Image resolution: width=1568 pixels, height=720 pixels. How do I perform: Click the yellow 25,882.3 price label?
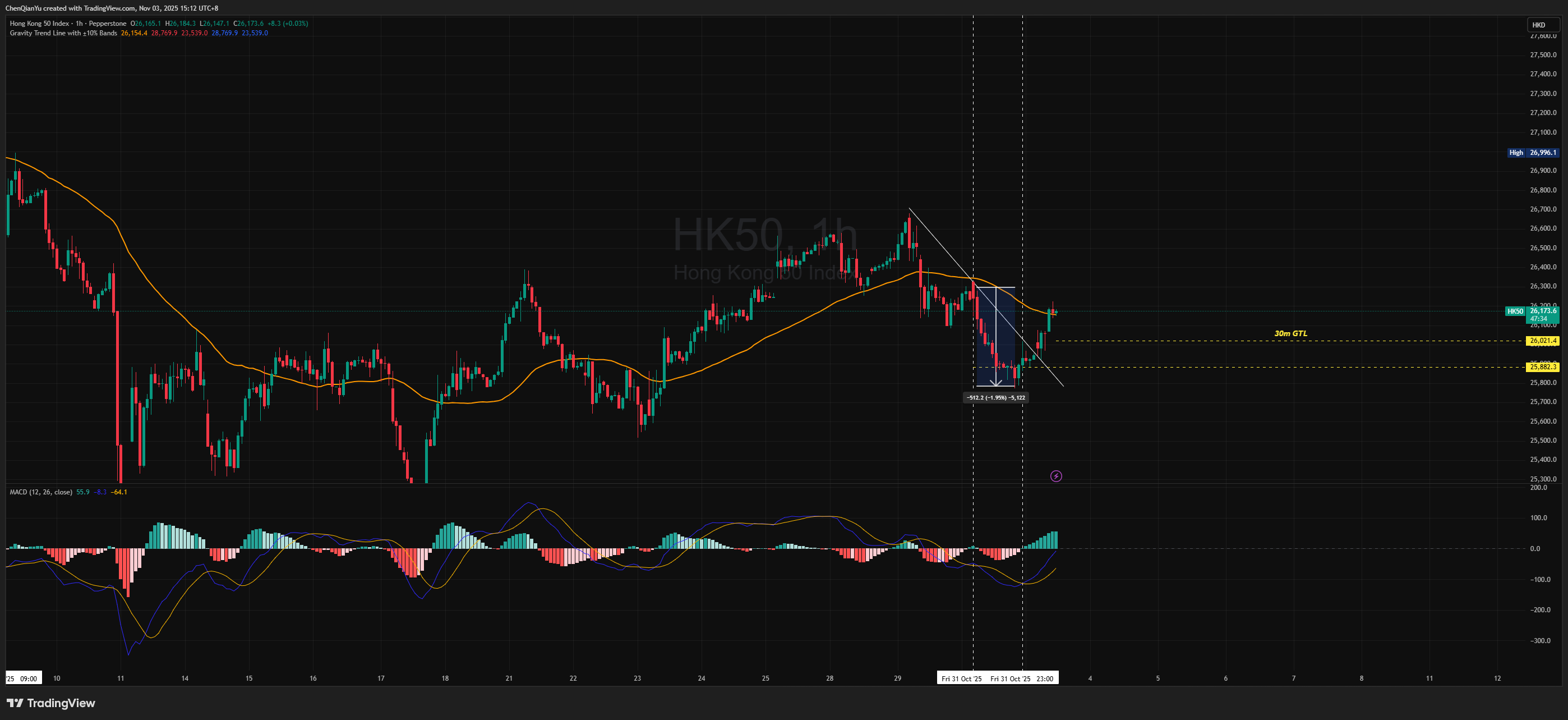[x=1543, y=368]
